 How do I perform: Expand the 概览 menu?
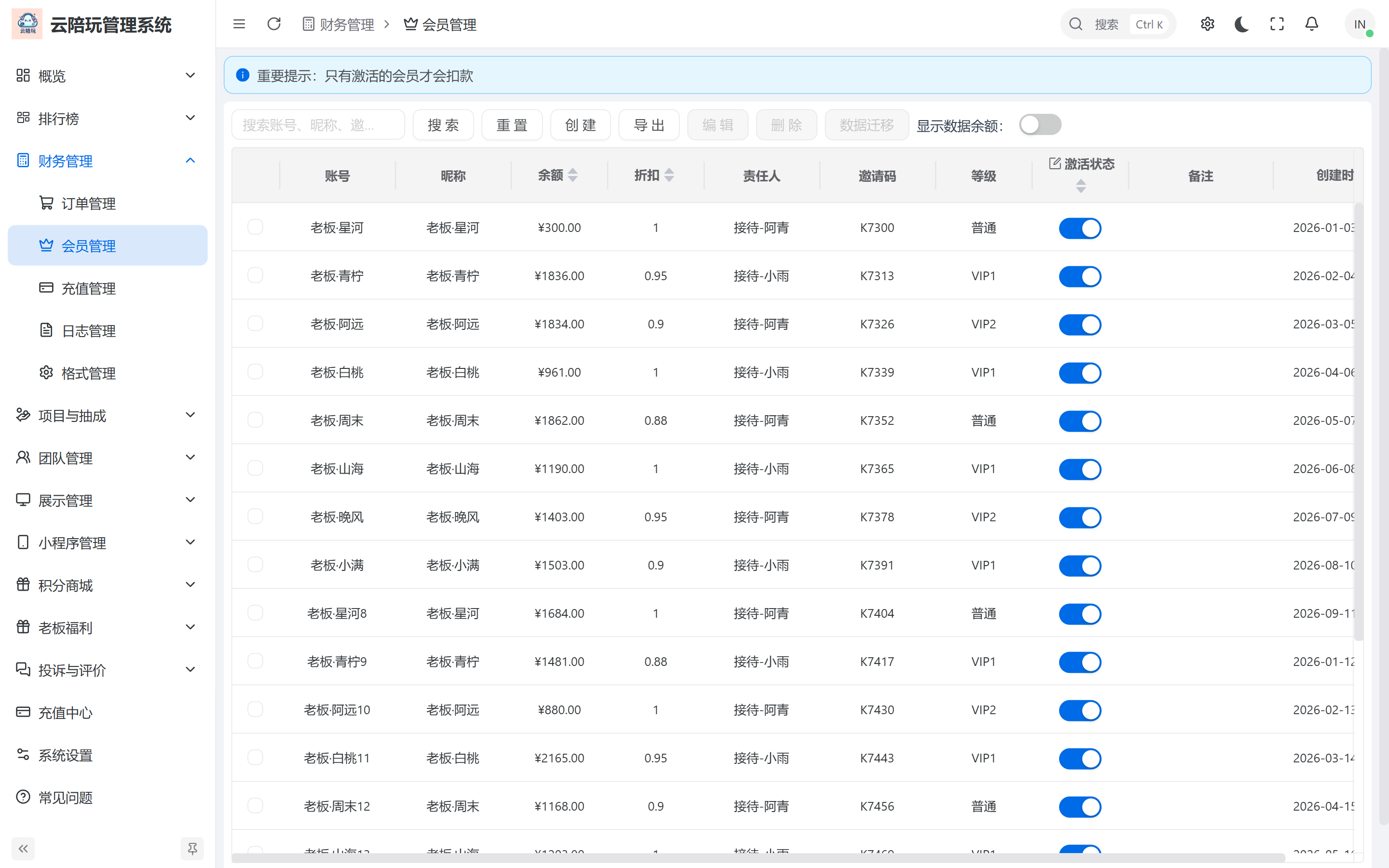pyautogui.click(x=108, y=76)
